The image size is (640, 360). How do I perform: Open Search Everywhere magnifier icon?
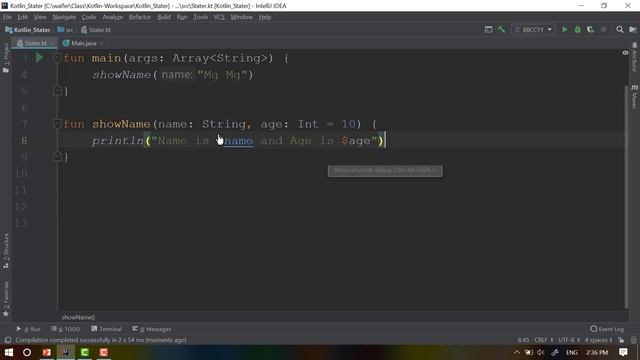620,29
